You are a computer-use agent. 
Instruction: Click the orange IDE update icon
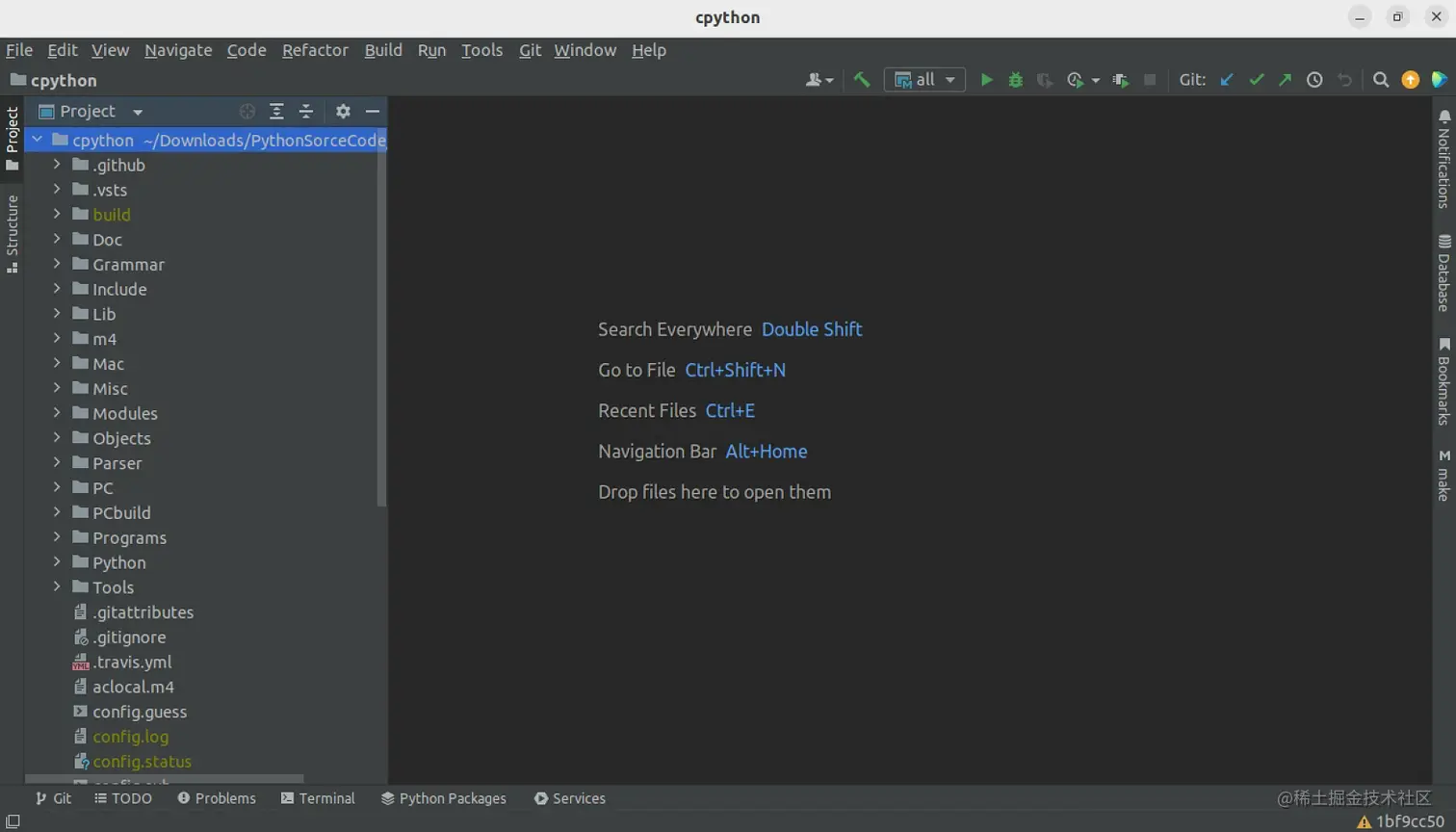[x=1411, y=80]
